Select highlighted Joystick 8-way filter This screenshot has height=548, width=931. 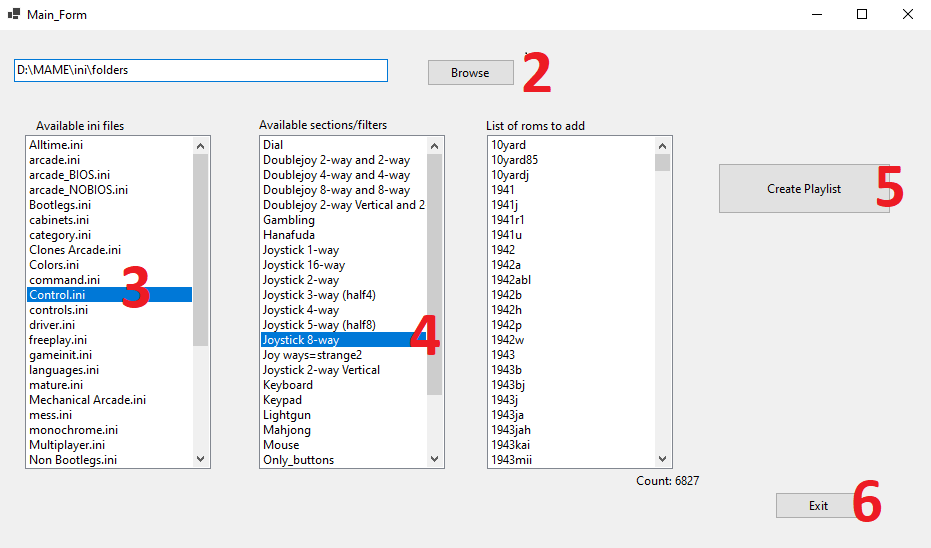(343, 340)
